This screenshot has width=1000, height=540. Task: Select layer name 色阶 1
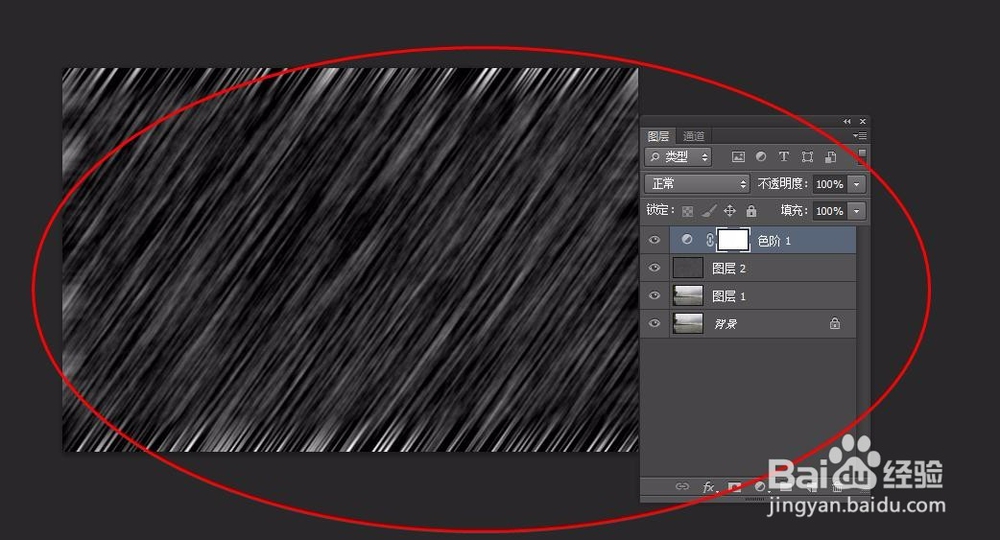[774, 241]
